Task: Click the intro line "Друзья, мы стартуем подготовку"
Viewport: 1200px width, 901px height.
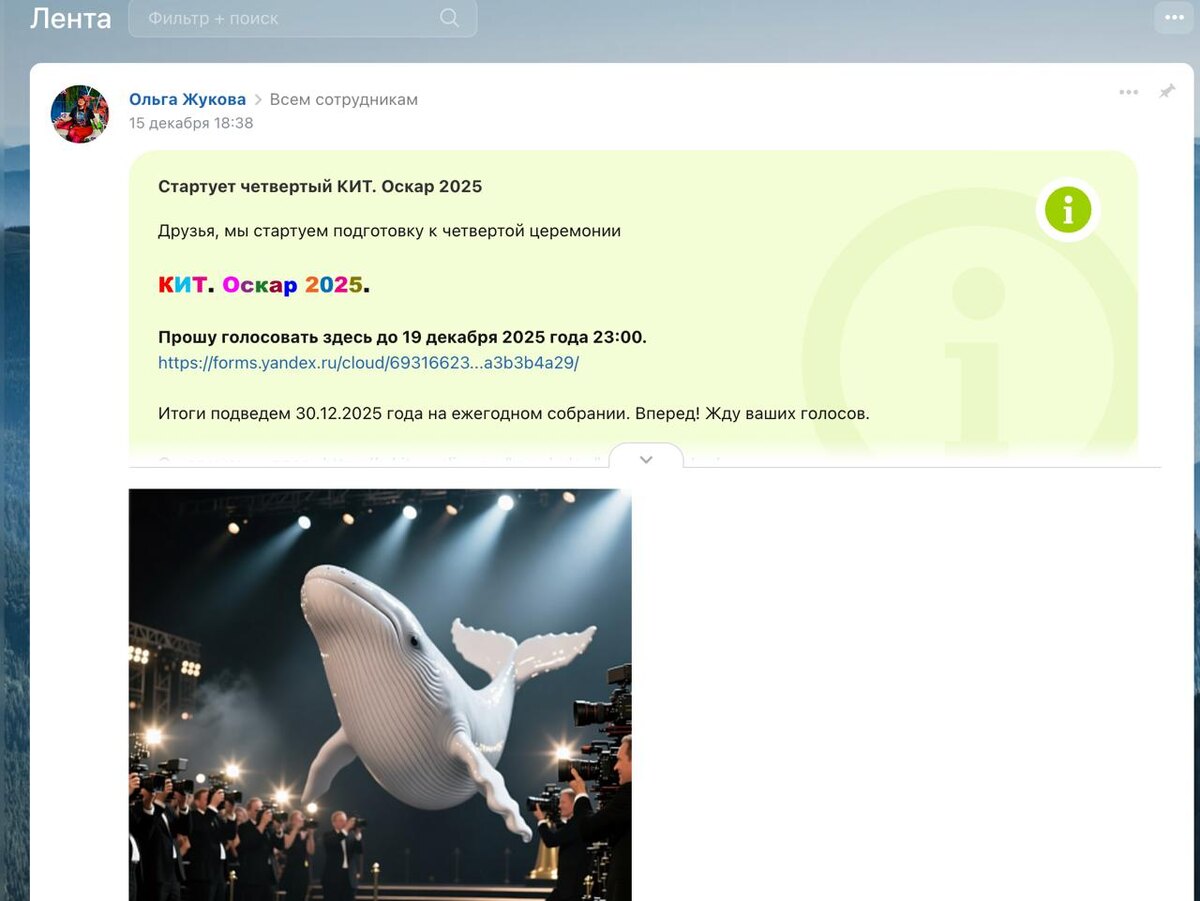Action: pos(389,231)
